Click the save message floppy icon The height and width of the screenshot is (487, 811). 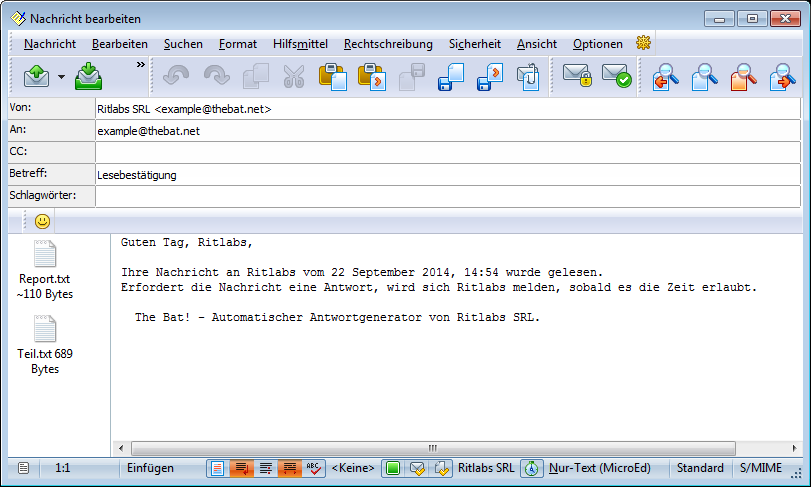click(x=451, y=77)
